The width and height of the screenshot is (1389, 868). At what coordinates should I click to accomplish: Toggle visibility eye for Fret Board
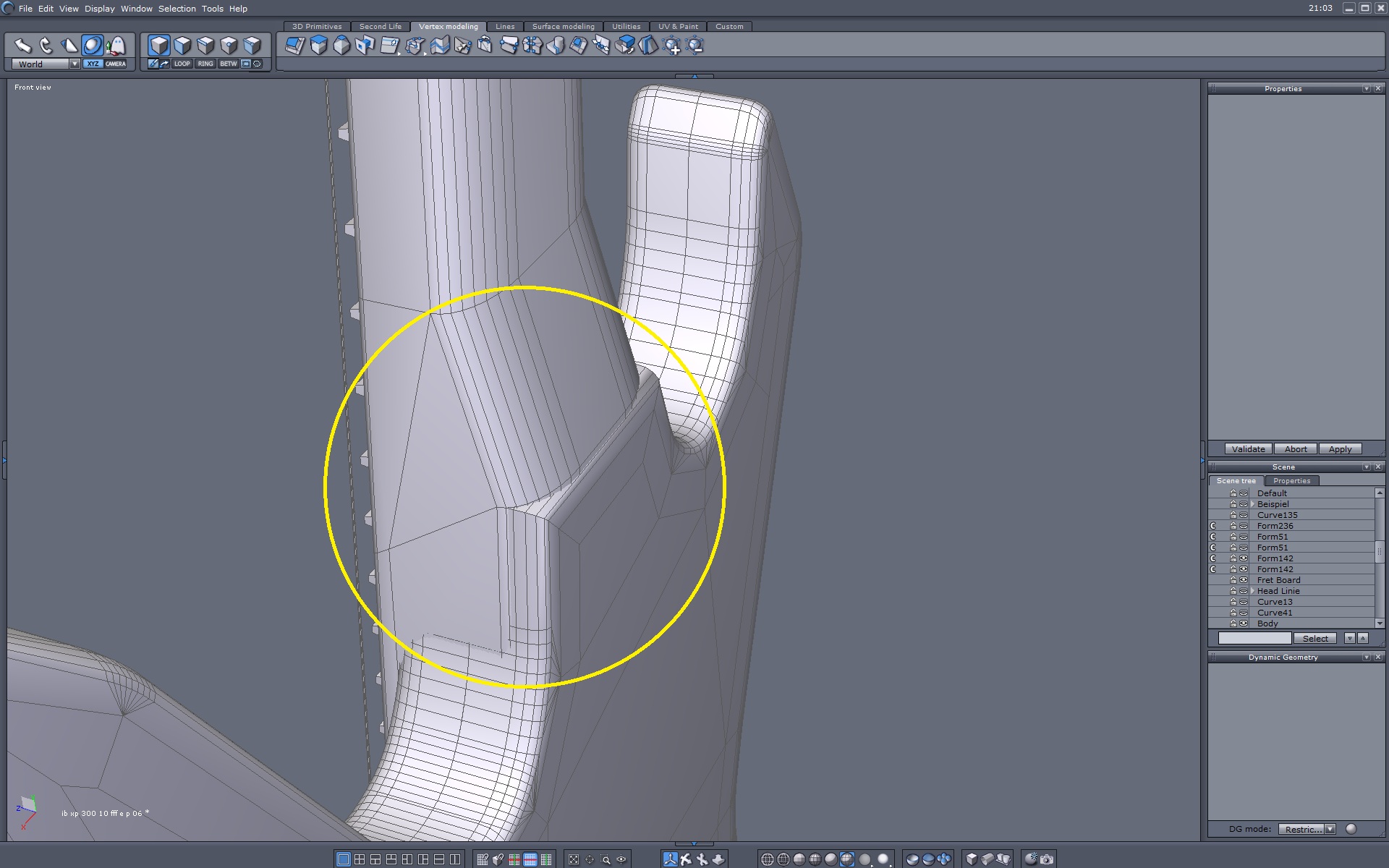1244,580
